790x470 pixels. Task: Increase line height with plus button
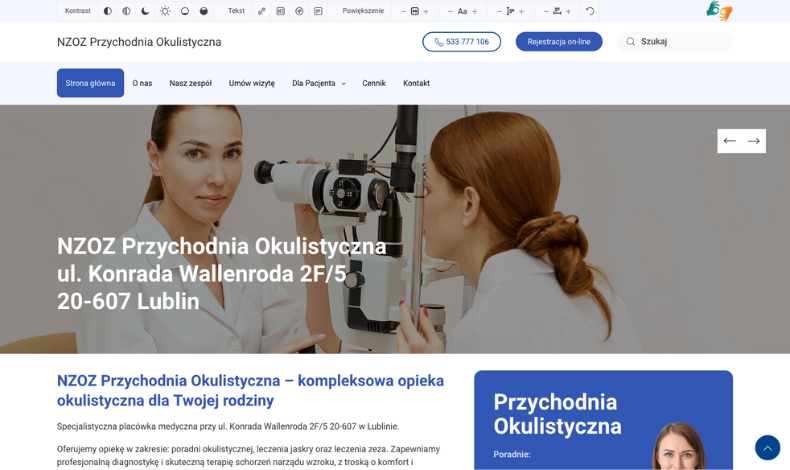pyautogui.click(x=521, y=11)
